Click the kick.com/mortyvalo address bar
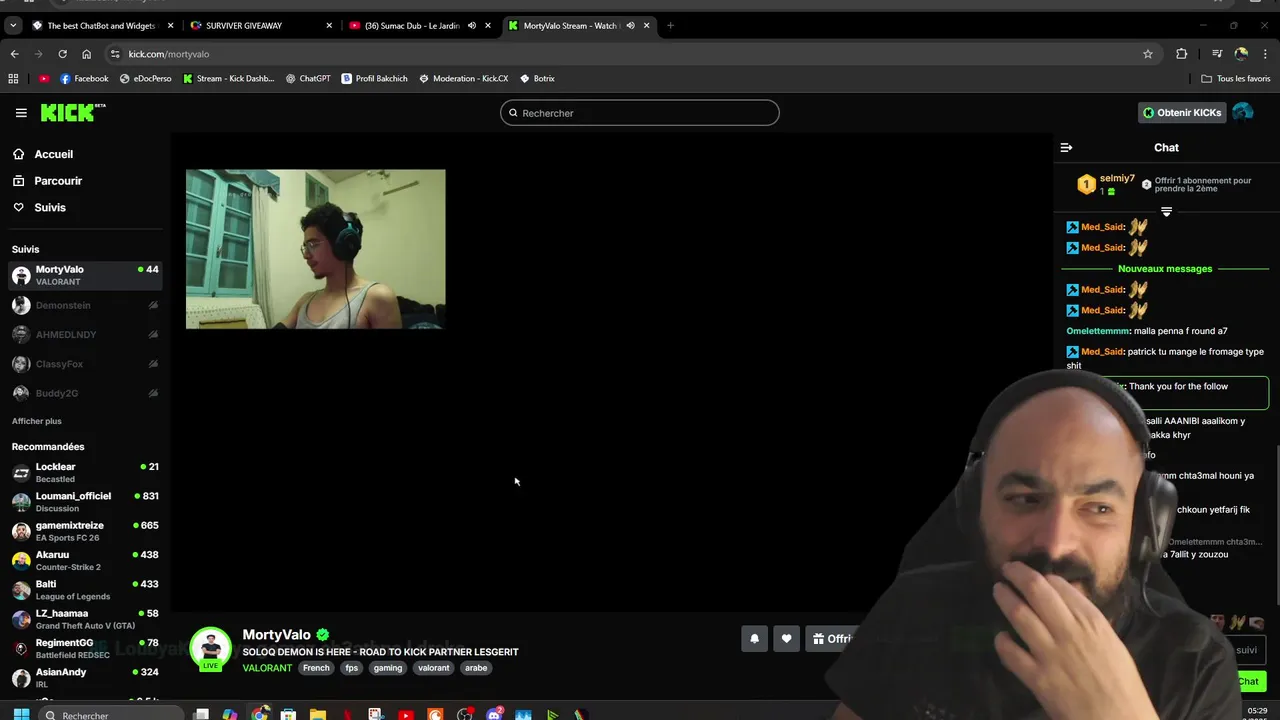 [x=620, y=54]
